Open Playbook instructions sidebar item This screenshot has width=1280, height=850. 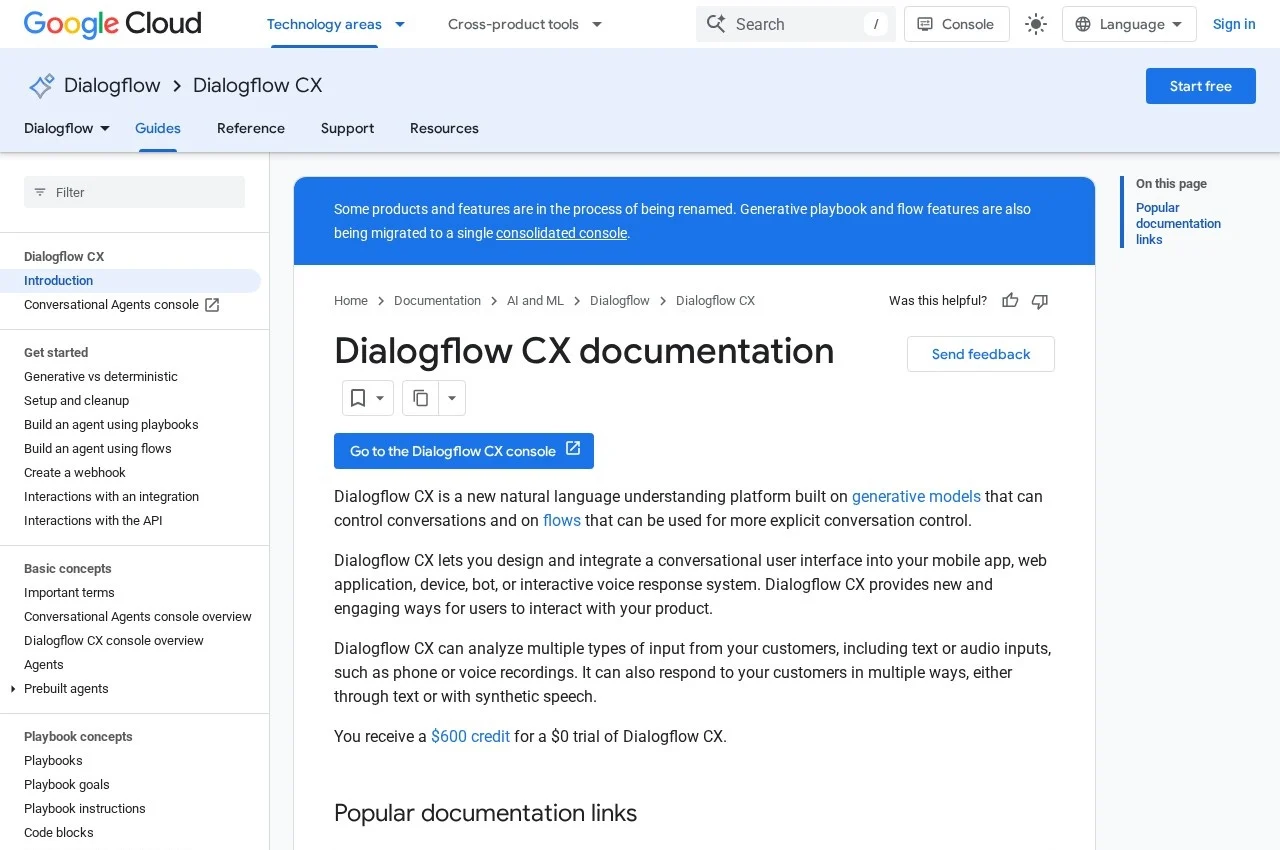click(85, 809)
